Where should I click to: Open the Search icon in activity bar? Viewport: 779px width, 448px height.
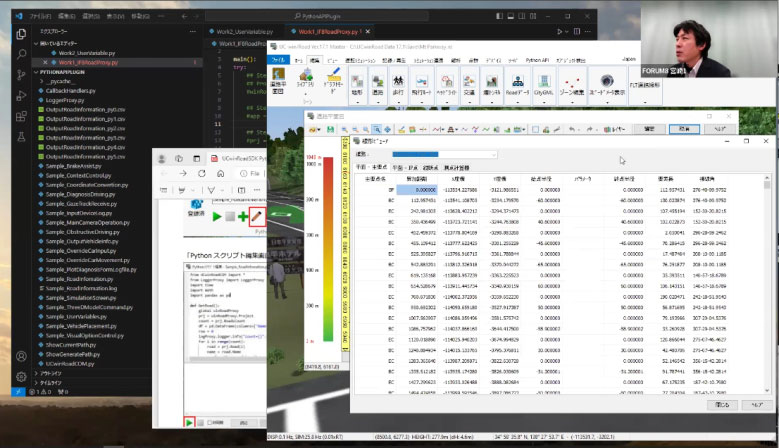[20, 54]
